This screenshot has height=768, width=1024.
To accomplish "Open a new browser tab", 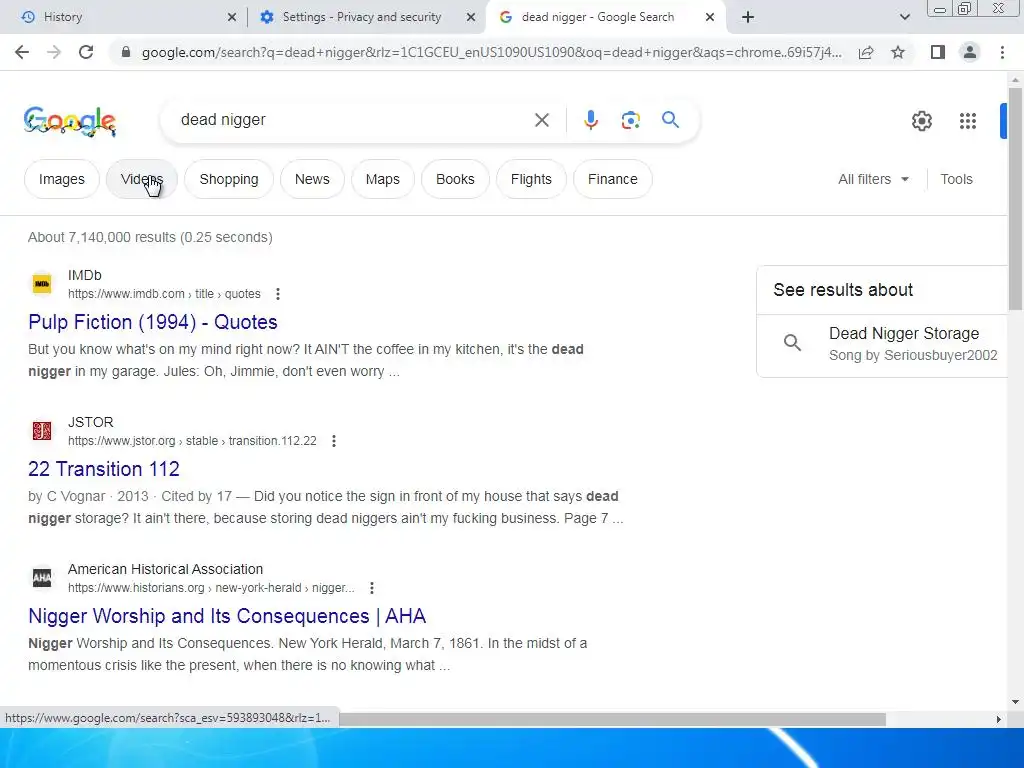I will click(x=748, y=17).
